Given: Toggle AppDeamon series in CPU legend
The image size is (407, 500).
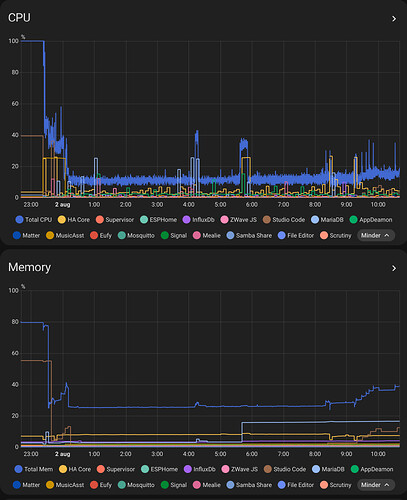Looking at the screenshot, I should pyautogui.click(x=371, y=220).
